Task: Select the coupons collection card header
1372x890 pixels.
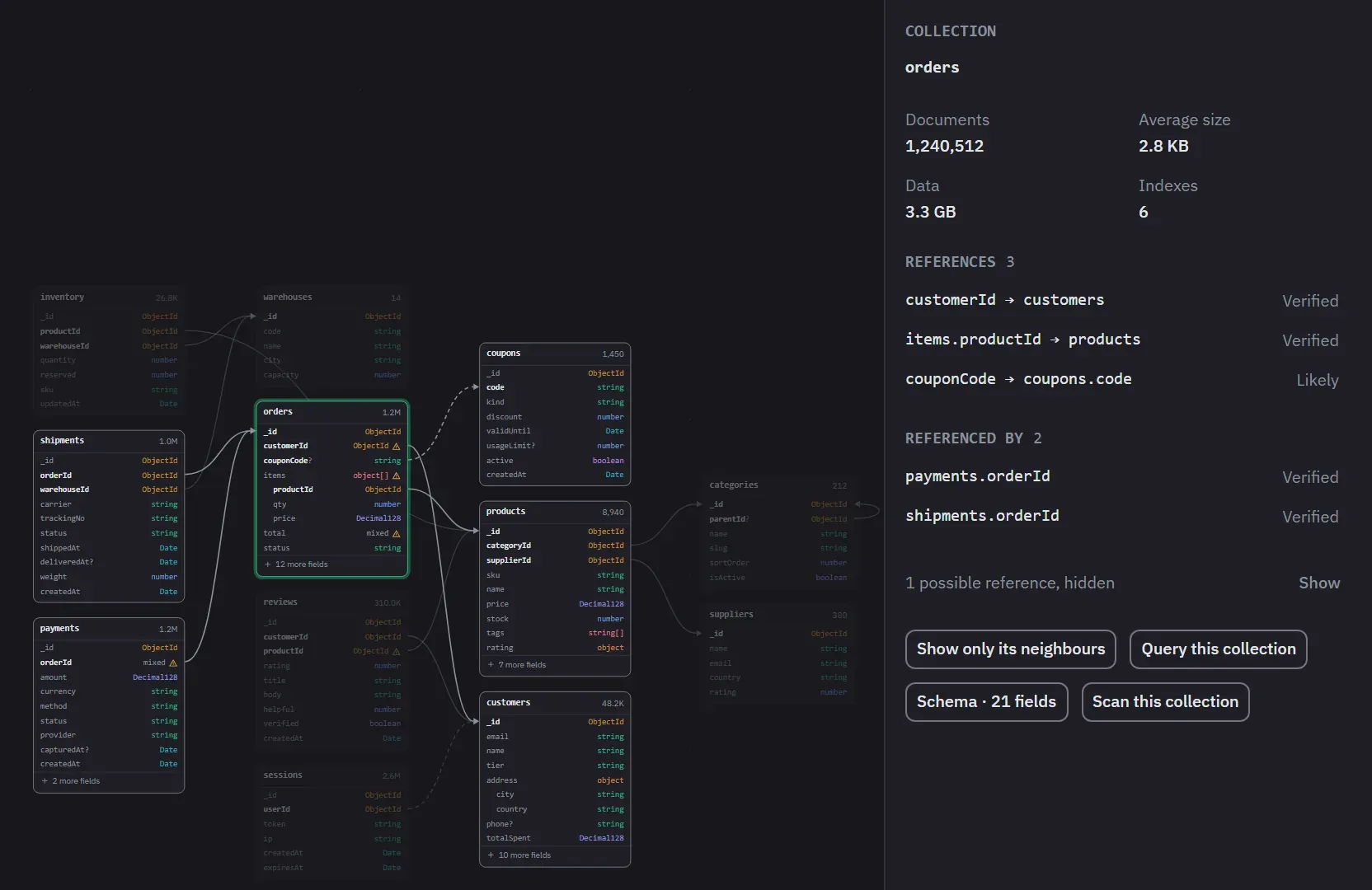Action: click(555, 354)
